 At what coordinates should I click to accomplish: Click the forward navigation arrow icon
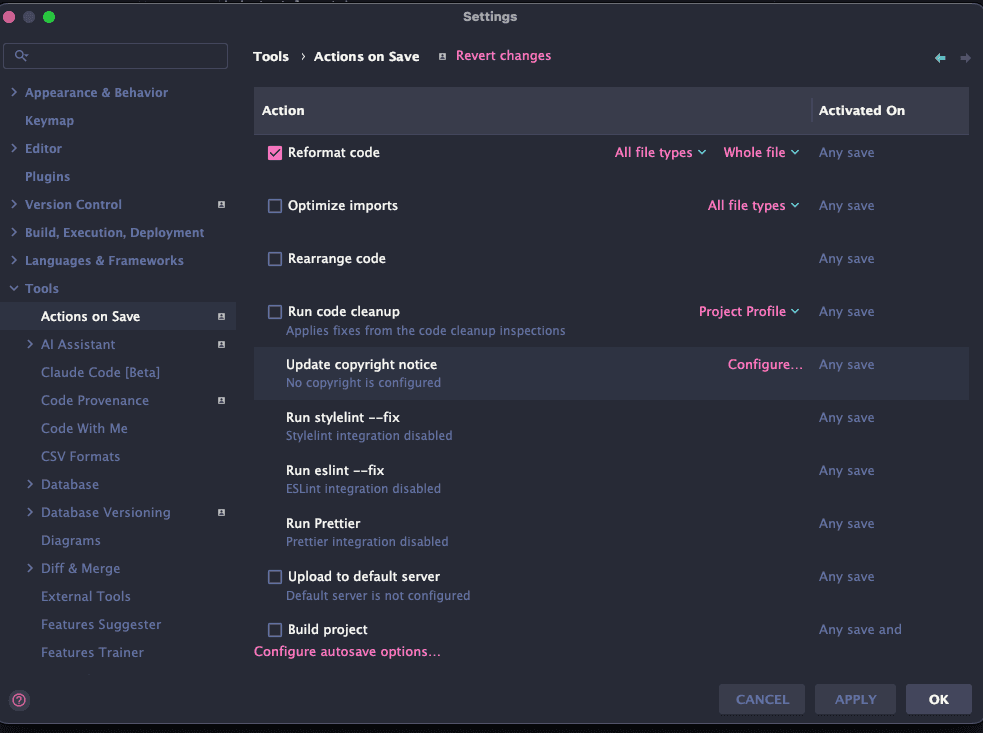[965, 58]
